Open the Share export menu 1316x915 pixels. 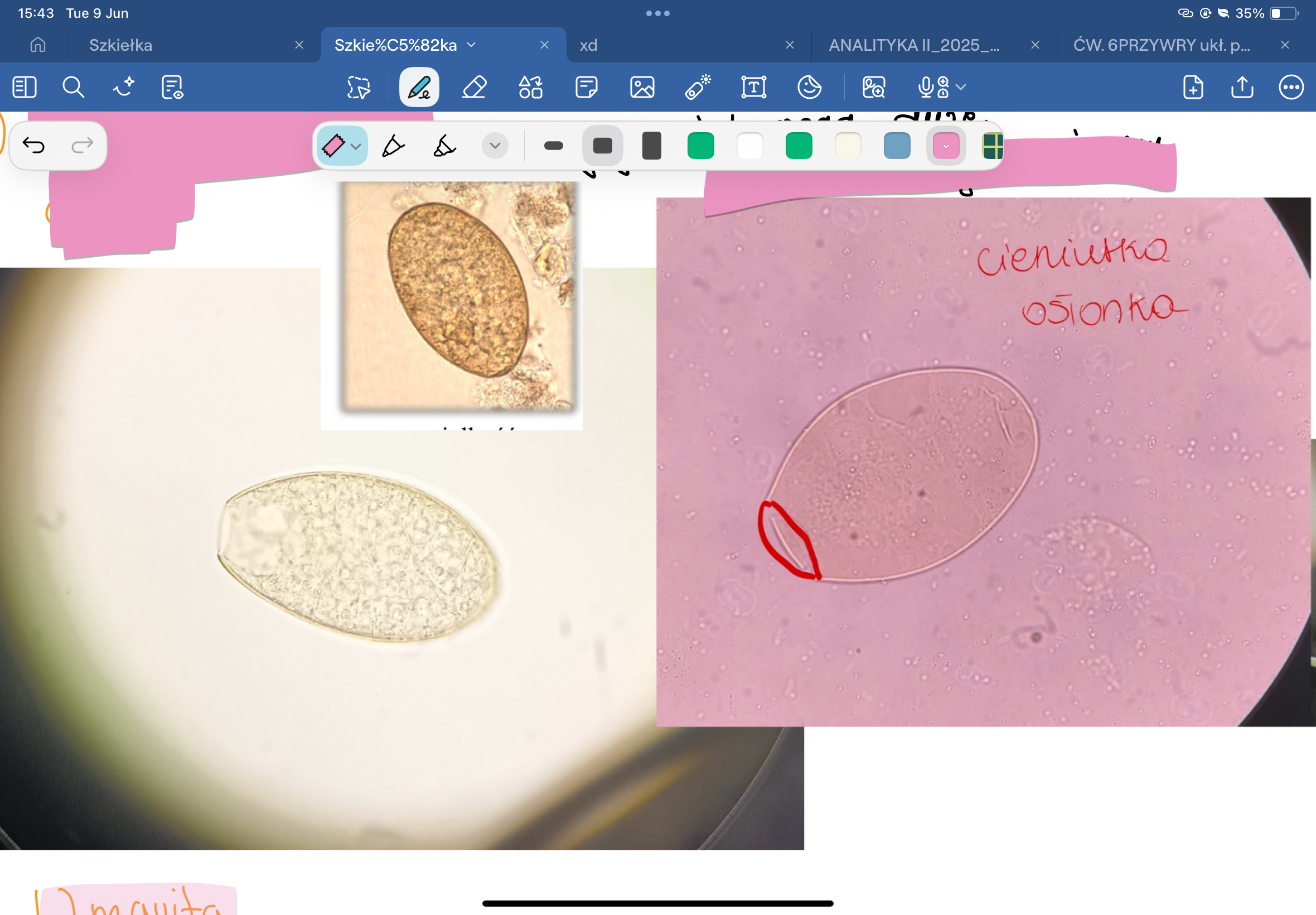1242,87
